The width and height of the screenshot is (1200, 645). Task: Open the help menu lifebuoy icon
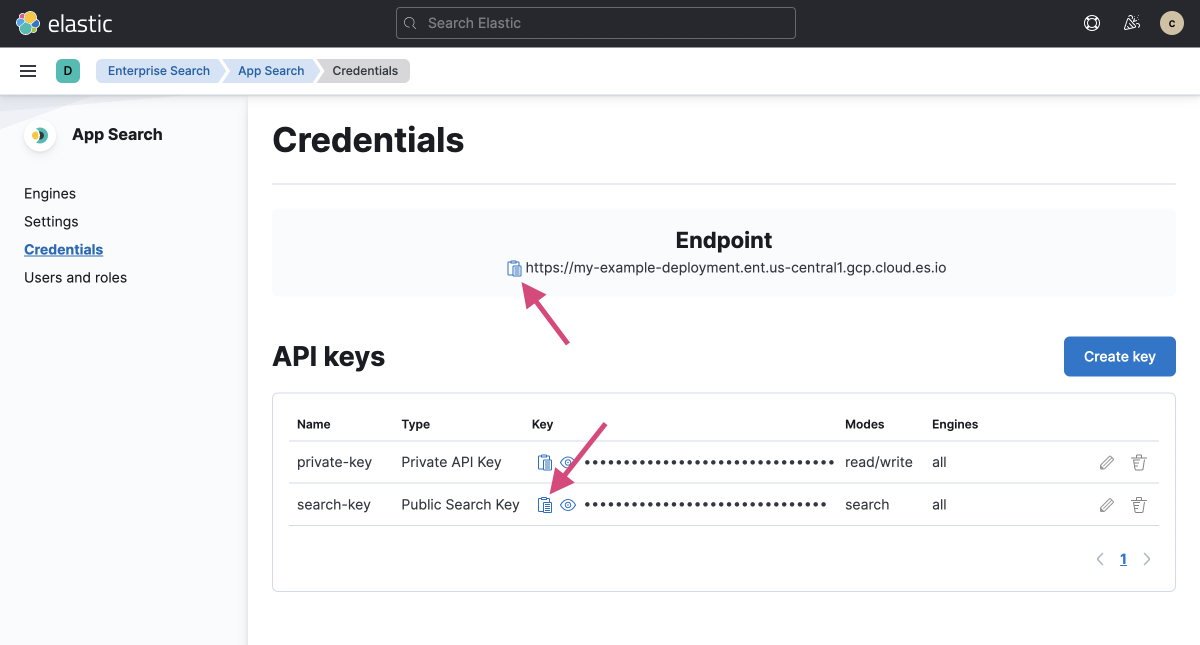(x=1092, y=23)
